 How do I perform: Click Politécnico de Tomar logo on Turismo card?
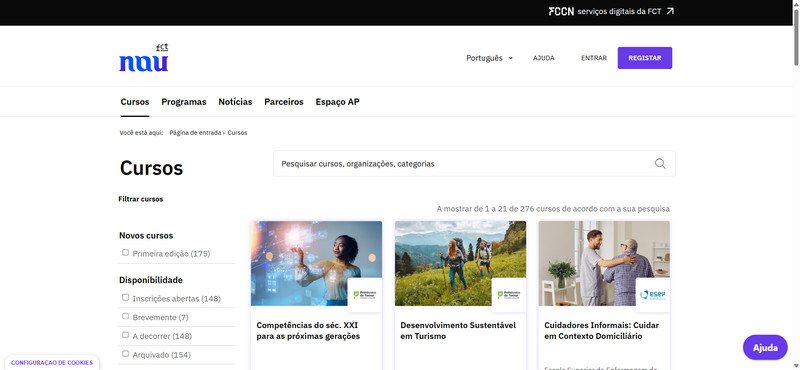509,294
